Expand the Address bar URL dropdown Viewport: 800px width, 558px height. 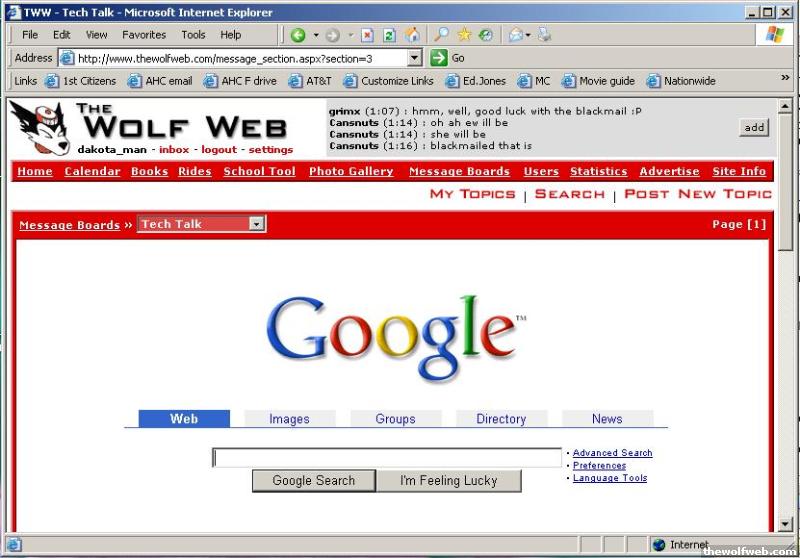(415, 58)
